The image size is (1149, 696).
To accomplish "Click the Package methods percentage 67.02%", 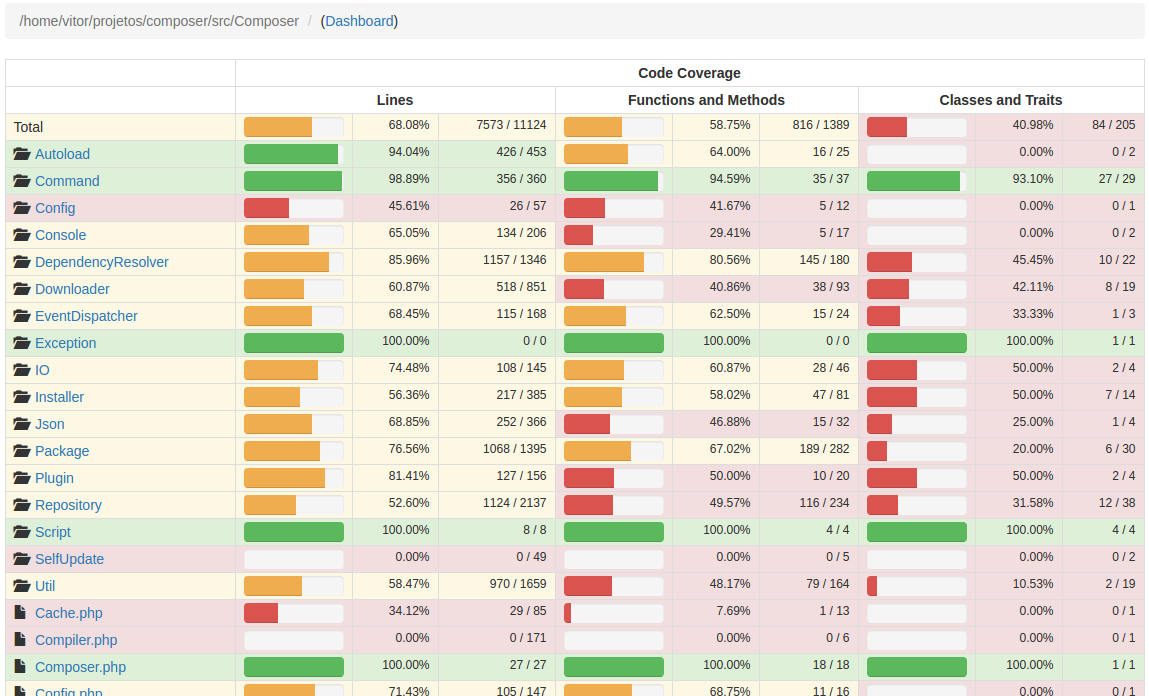I will (x=730, y=449).
